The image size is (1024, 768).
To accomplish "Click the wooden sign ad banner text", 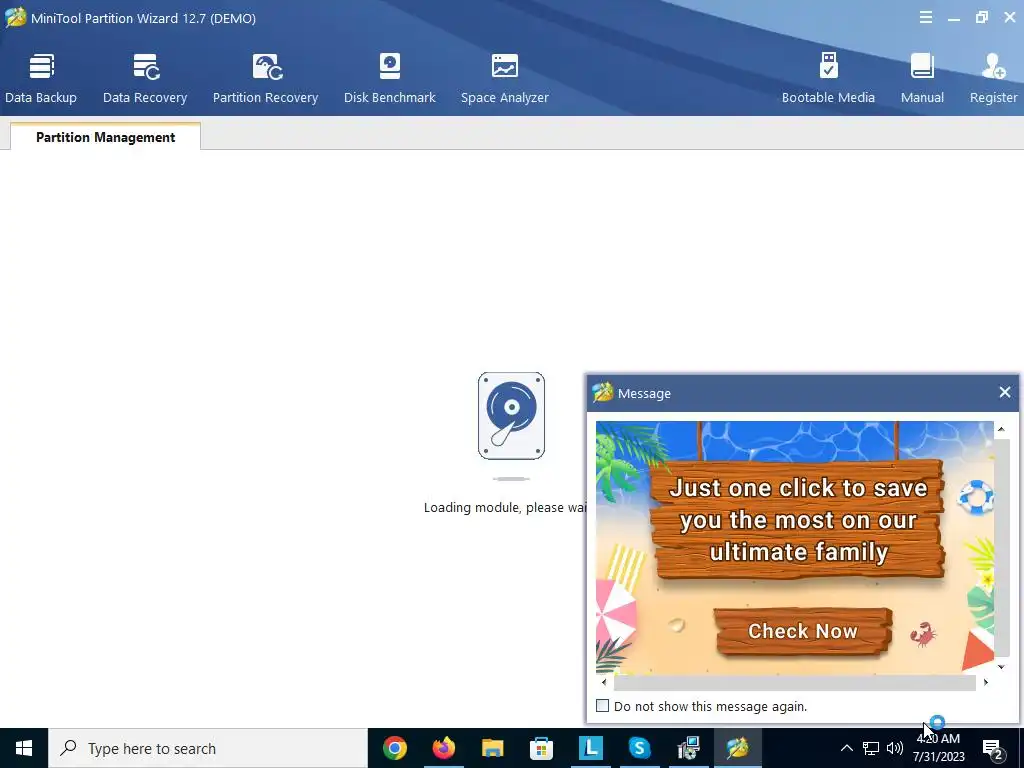I will pos(798,520).
